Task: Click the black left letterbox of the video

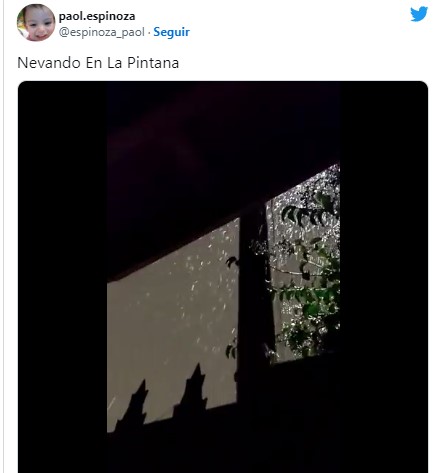Action: point(63,277)
